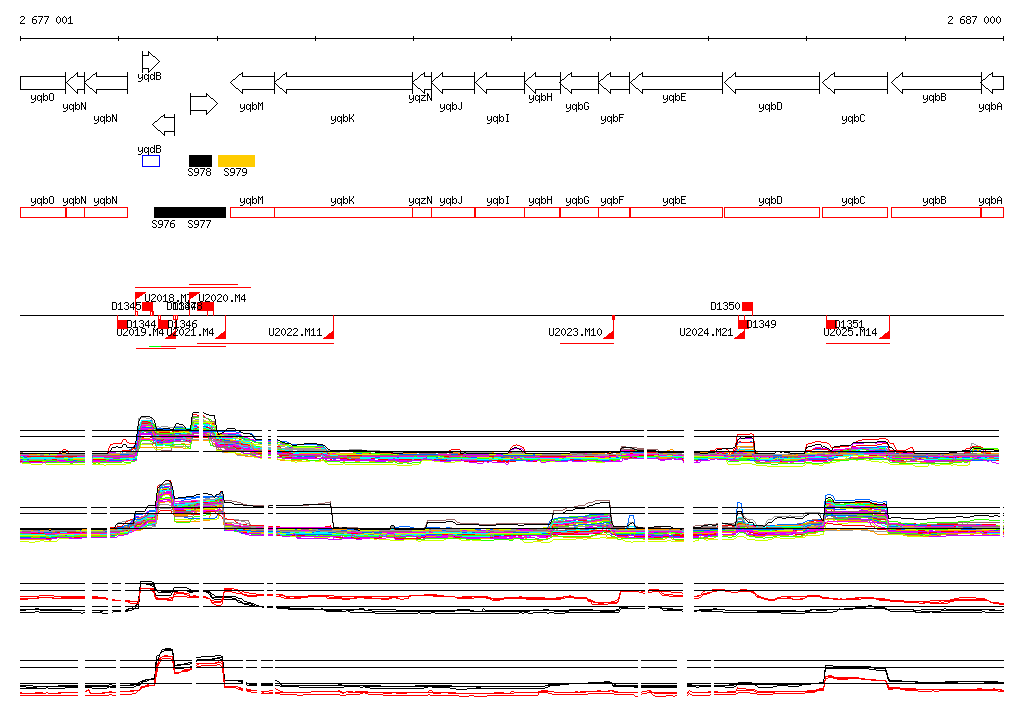The width and height of the screenshot is (1024, 714).
Task: Select the red yqzN box in lower track
Action: coord(422,212)
